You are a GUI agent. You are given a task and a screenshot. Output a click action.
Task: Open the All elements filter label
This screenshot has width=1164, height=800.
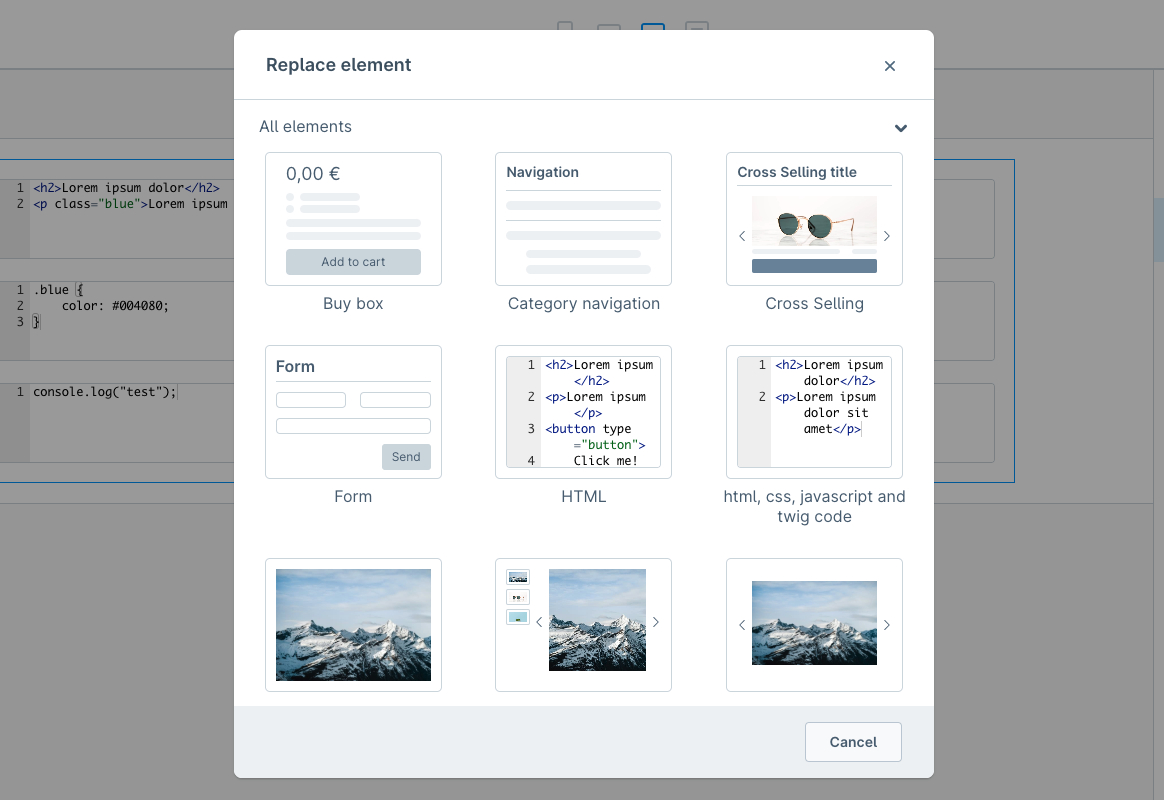pyautogui.click(x=306, y=127)
